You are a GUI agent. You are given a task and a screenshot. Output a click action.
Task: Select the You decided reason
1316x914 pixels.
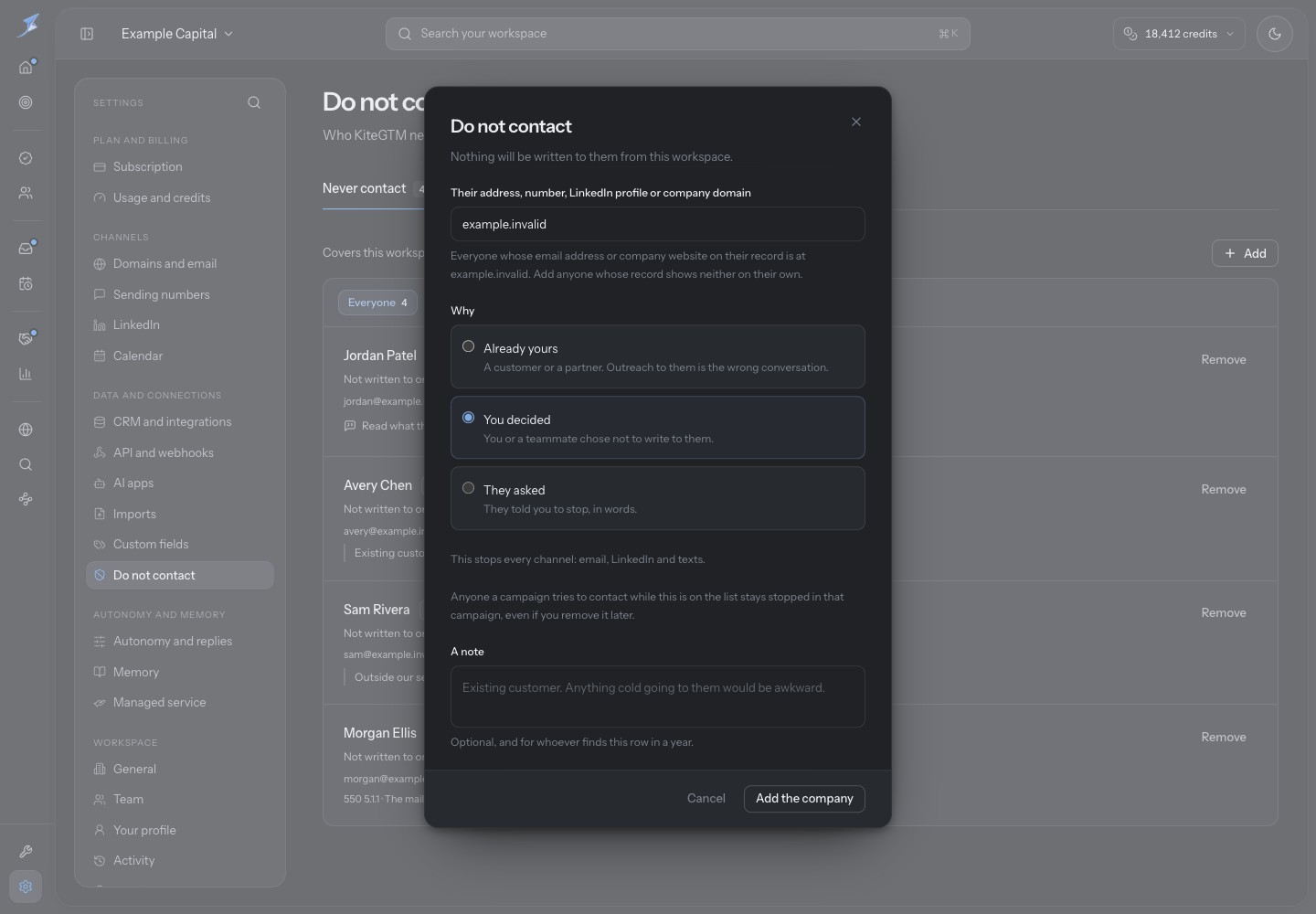[658, 427]
